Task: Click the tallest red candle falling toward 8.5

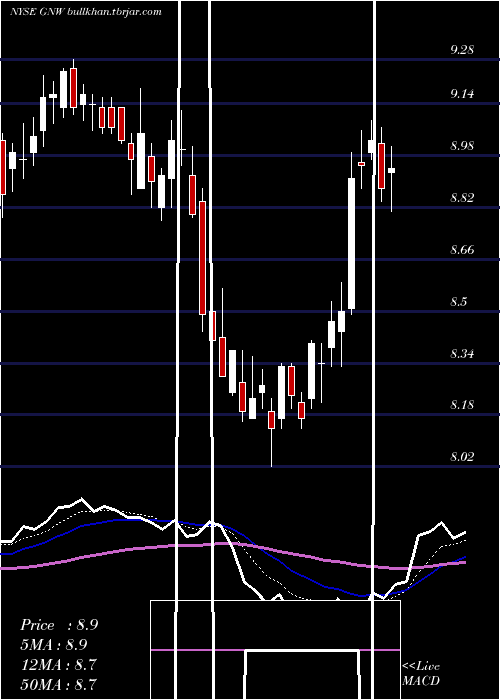Action: pos(202,258)
